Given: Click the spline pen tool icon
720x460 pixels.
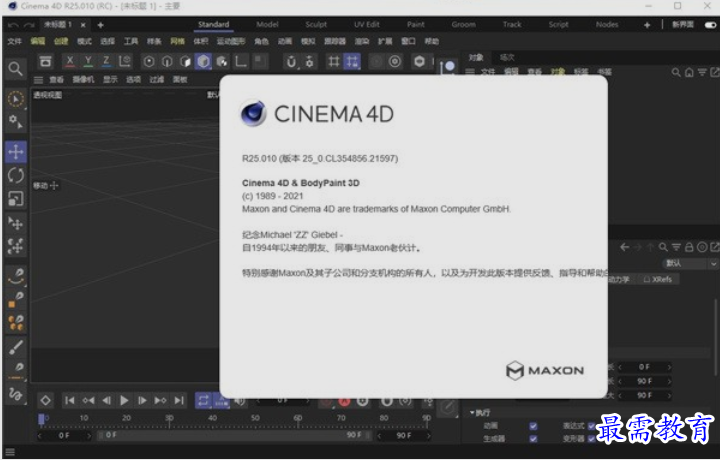Looking at the screenshot, I should click(x=16, y=276).
